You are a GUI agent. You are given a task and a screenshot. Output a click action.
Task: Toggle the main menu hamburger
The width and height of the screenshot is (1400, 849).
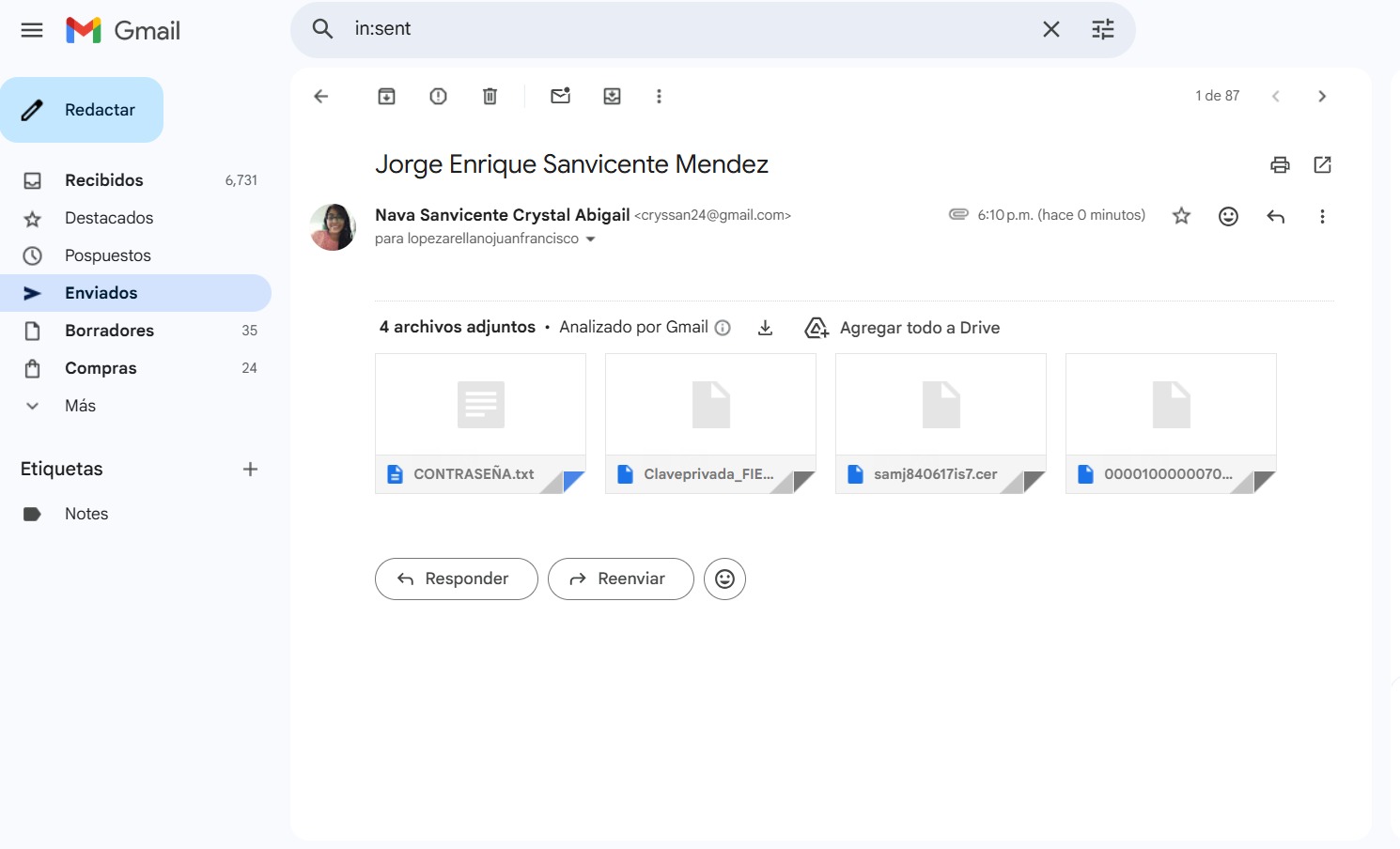32,30
